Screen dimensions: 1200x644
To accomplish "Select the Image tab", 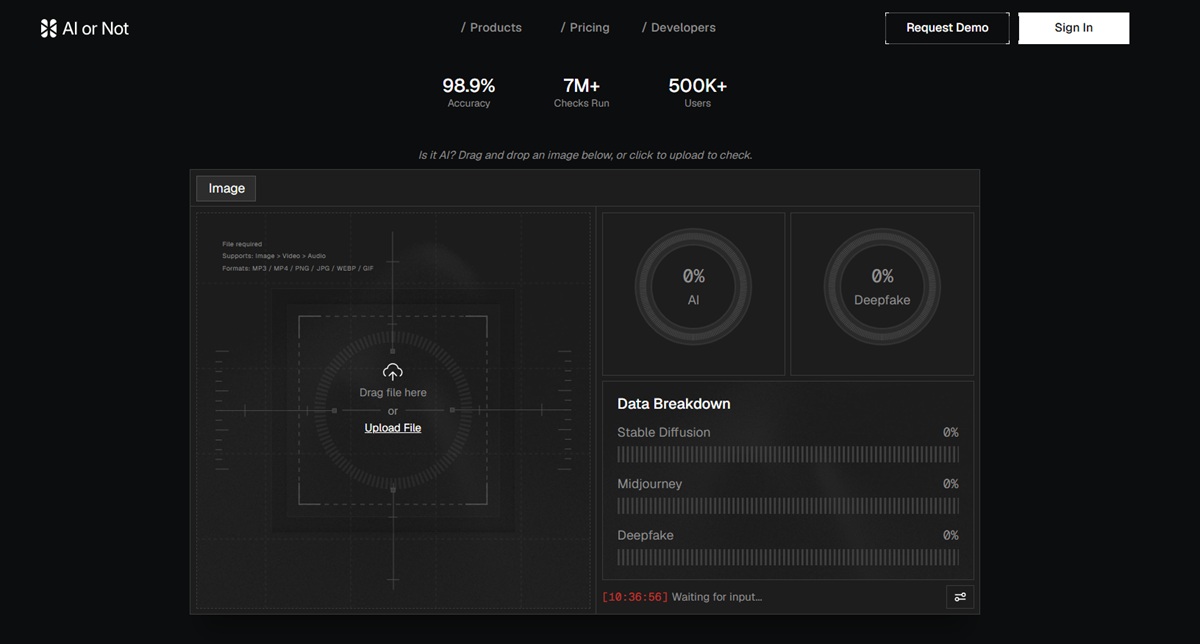I will (x=226, y=188).
